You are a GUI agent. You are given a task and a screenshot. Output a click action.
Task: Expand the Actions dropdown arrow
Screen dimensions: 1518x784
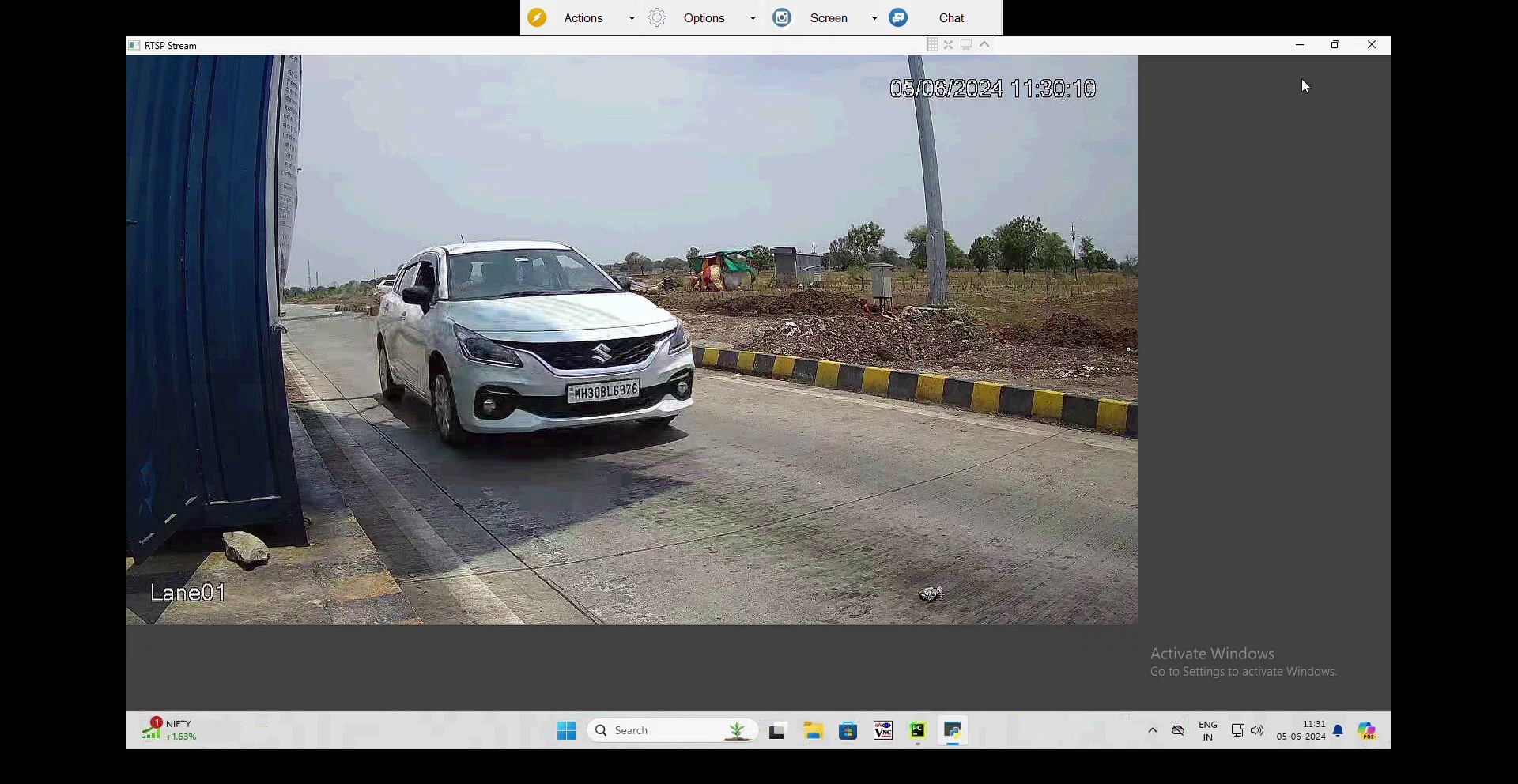[632, 18]
